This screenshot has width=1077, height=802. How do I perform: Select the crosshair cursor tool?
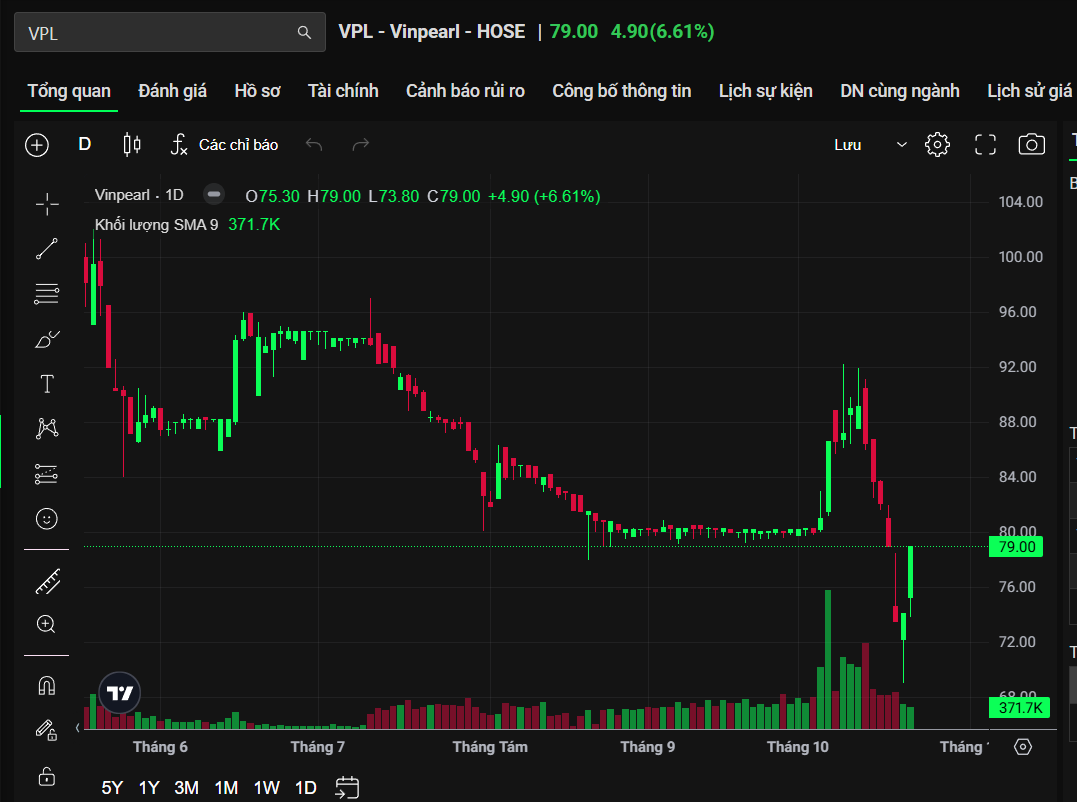[47, 205]
